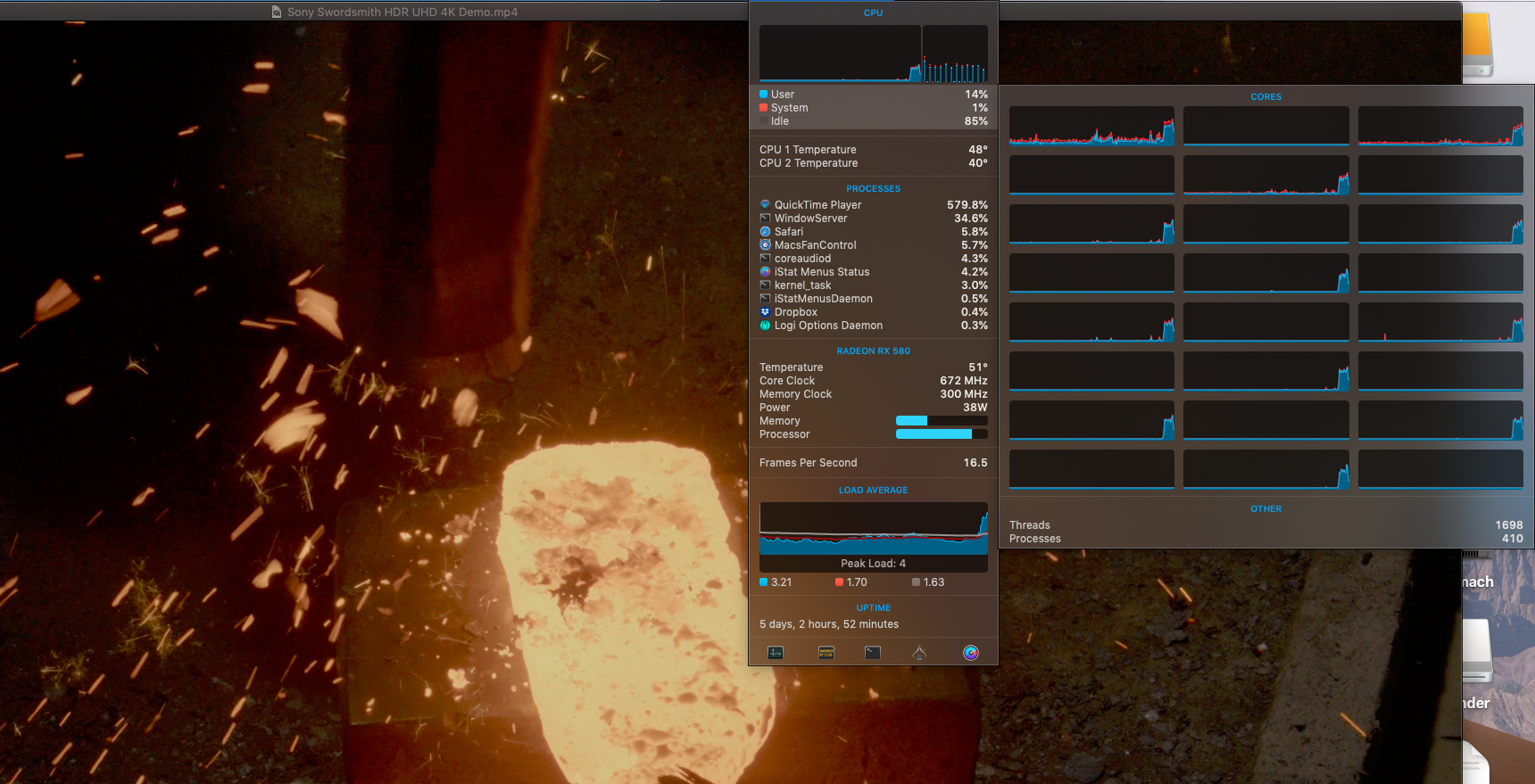This screenshot has width=1535, height=784.
Task: Click the Sony Swordsmith video title
Action: 402,12
